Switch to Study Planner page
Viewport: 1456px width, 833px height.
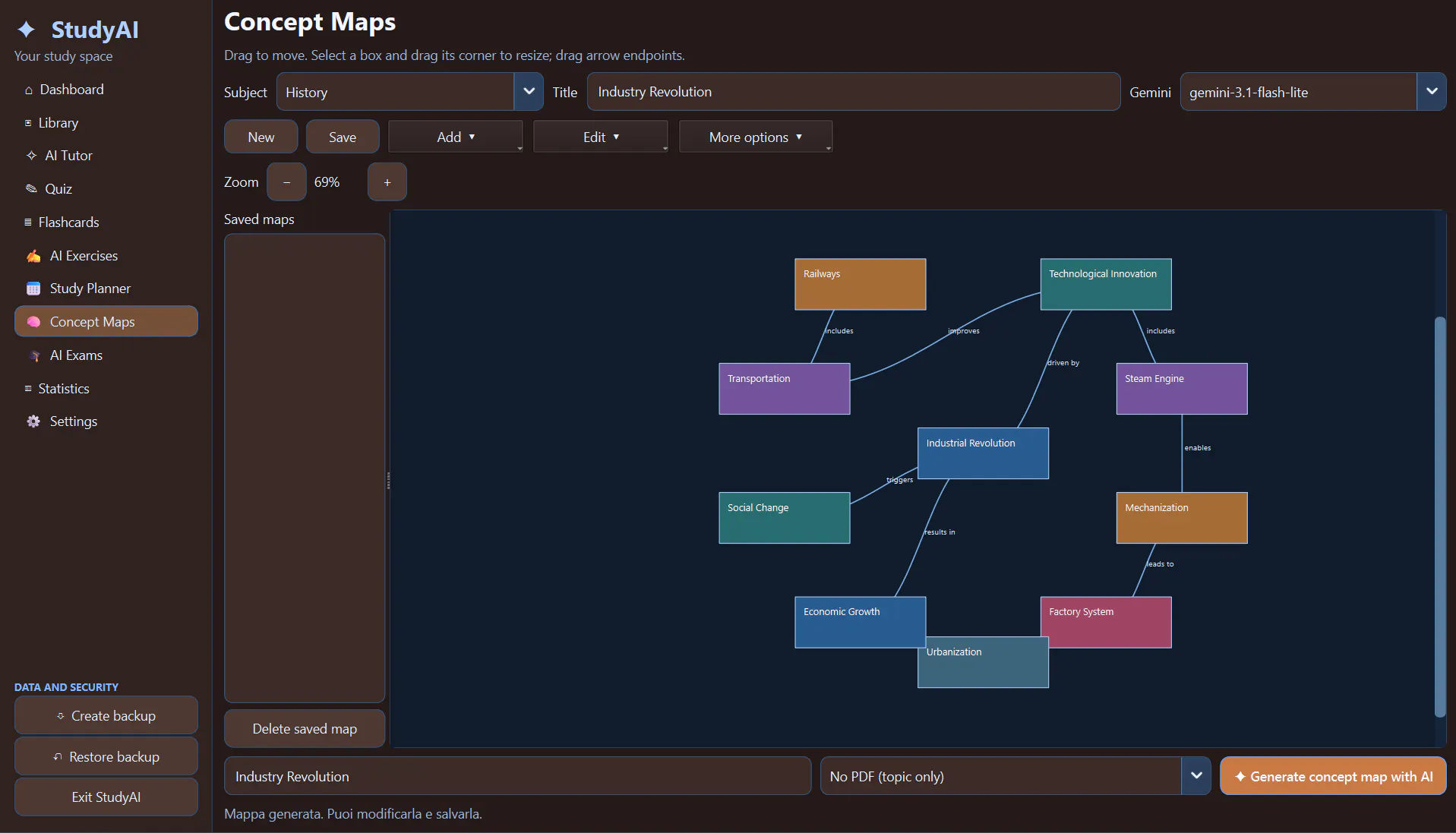pos(106,289)
